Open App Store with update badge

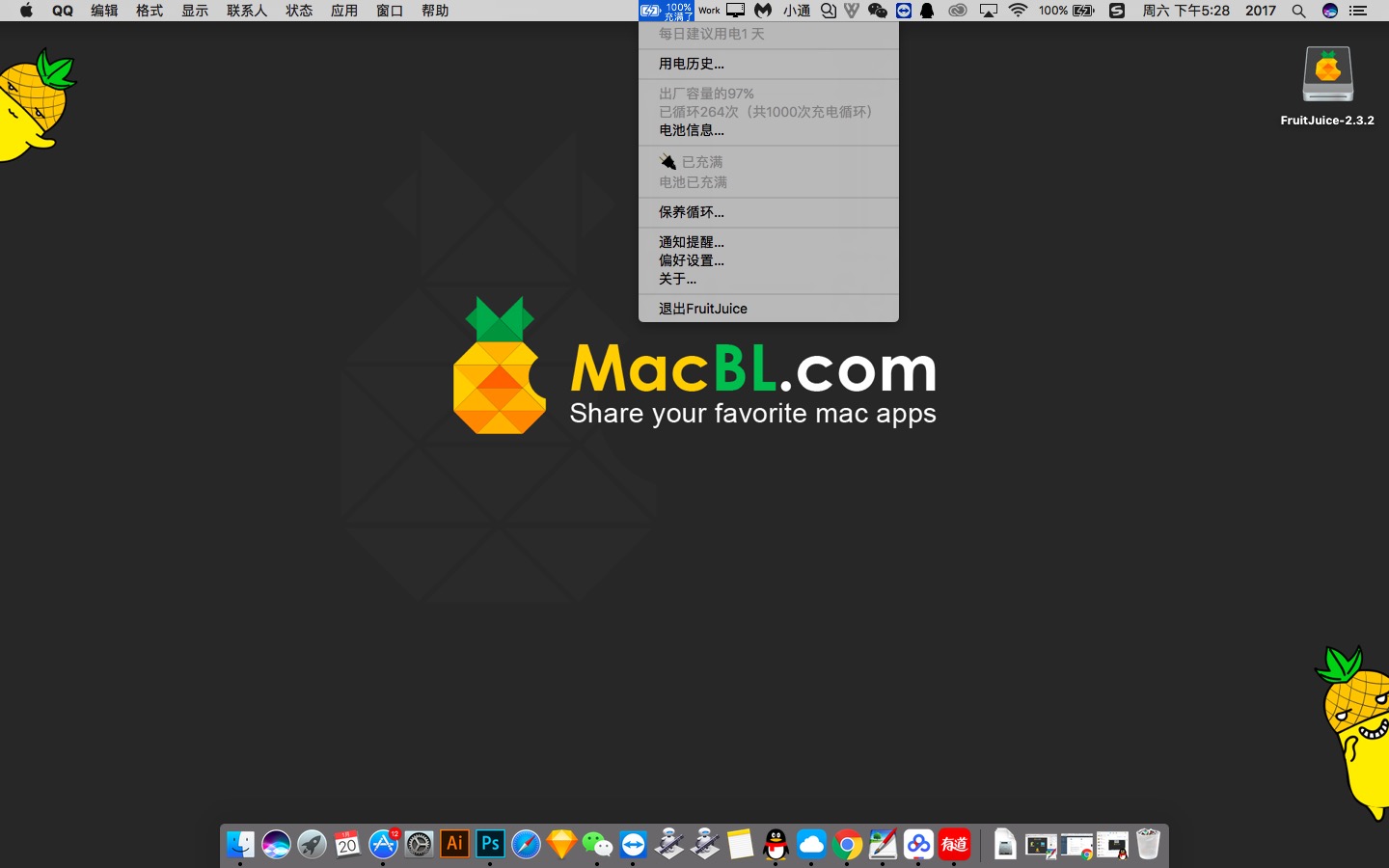click(x=383, y=845)
